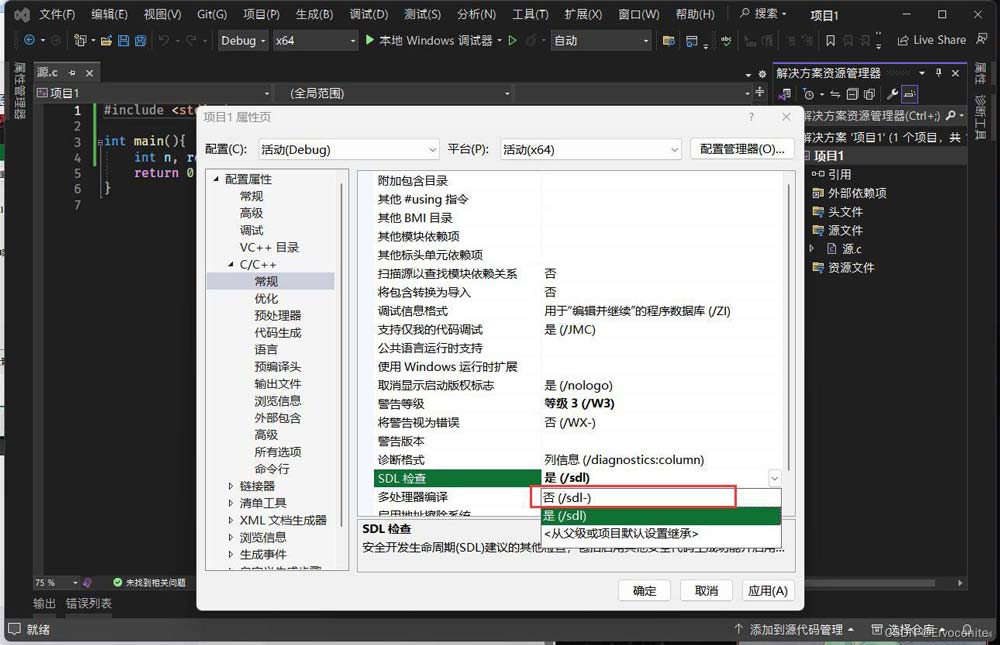Start 本地 Windows 调试器 debugging
The height and width of the screenshot is (645, 1000).
(x=430, y=40)
